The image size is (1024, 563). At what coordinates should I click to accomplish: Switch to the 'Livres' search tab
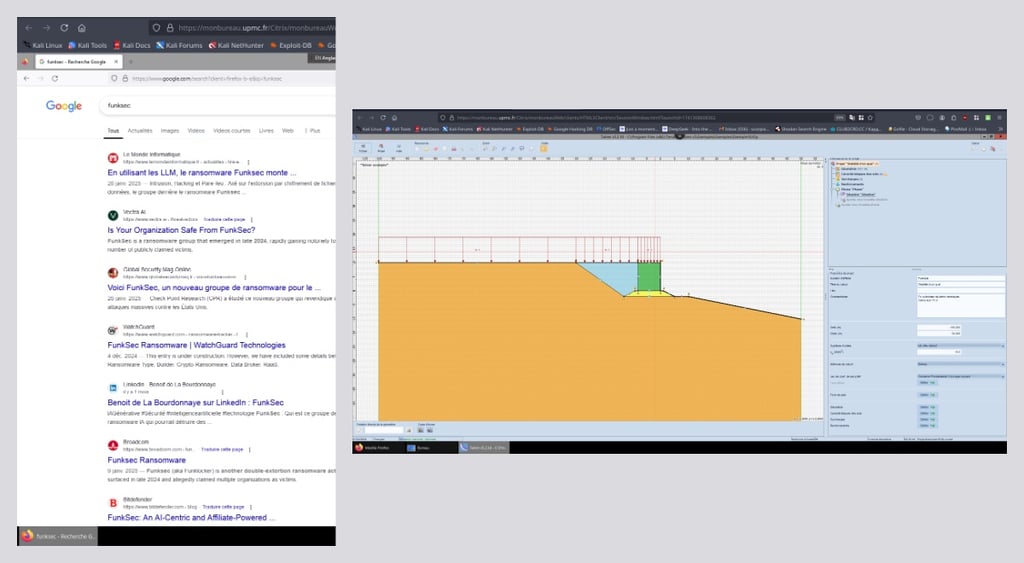[x=266, y=131]
